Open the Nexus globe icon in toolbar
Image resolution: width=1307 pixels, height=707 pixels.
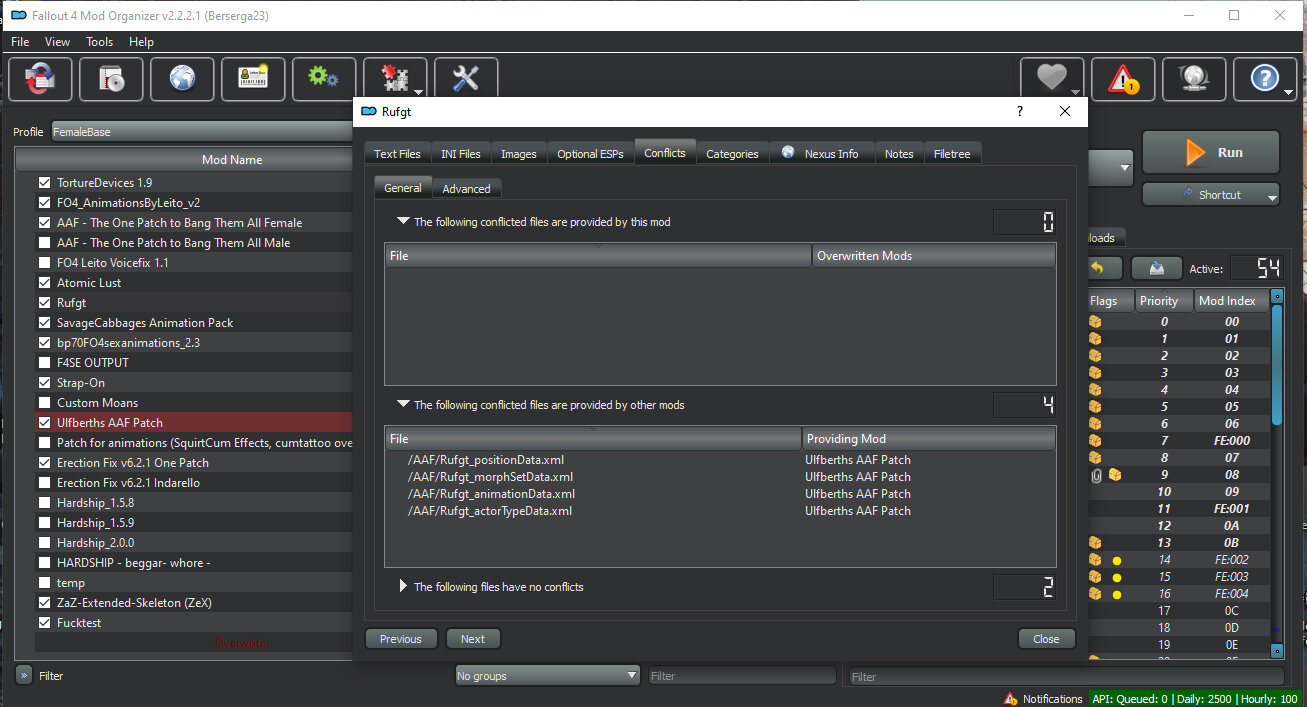(x=182, y=79)
